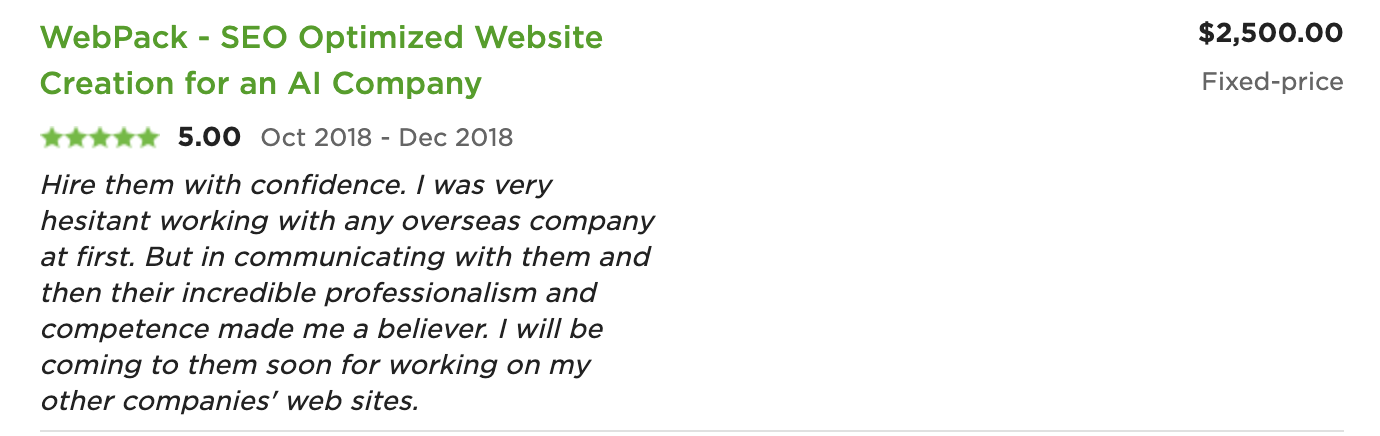Click the second green rating star
The image size is (1380, 436).
[x=76, y=138]
